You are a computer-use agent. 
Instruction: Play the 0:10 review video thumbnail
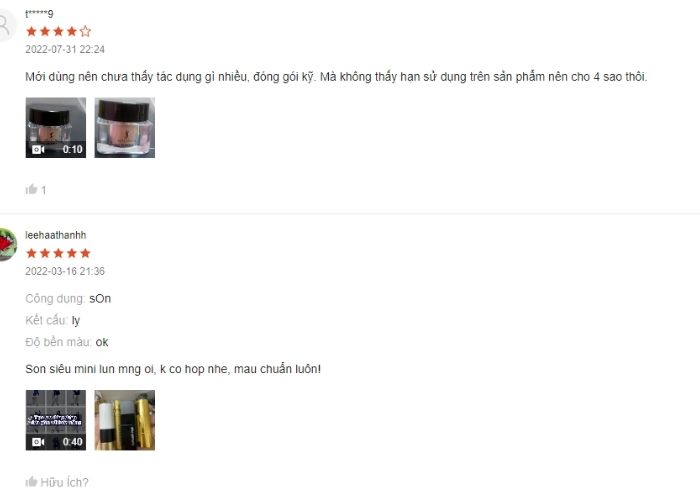pyautogui.click(x=56, y=128)
